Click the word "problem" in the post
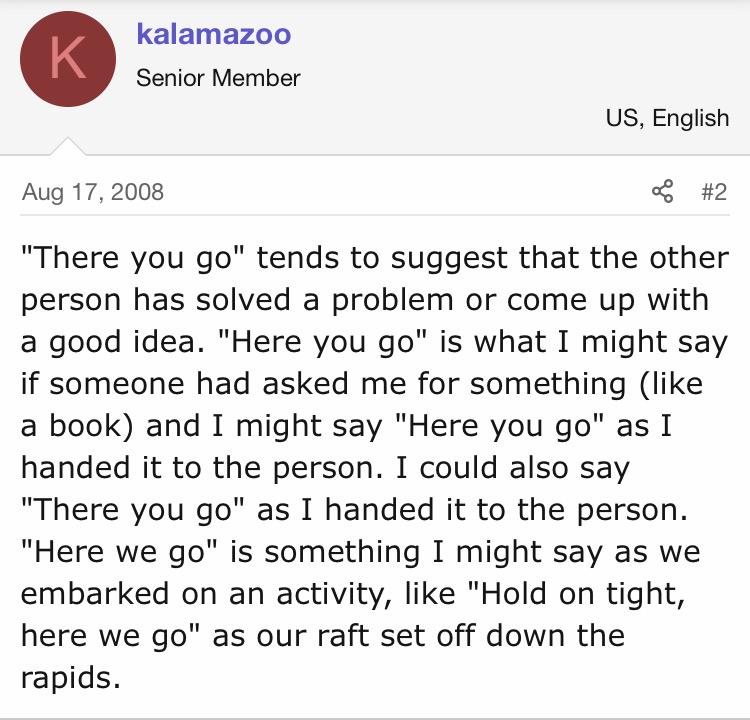Screen dimensions: 750x720 click(x=392, y=300)
